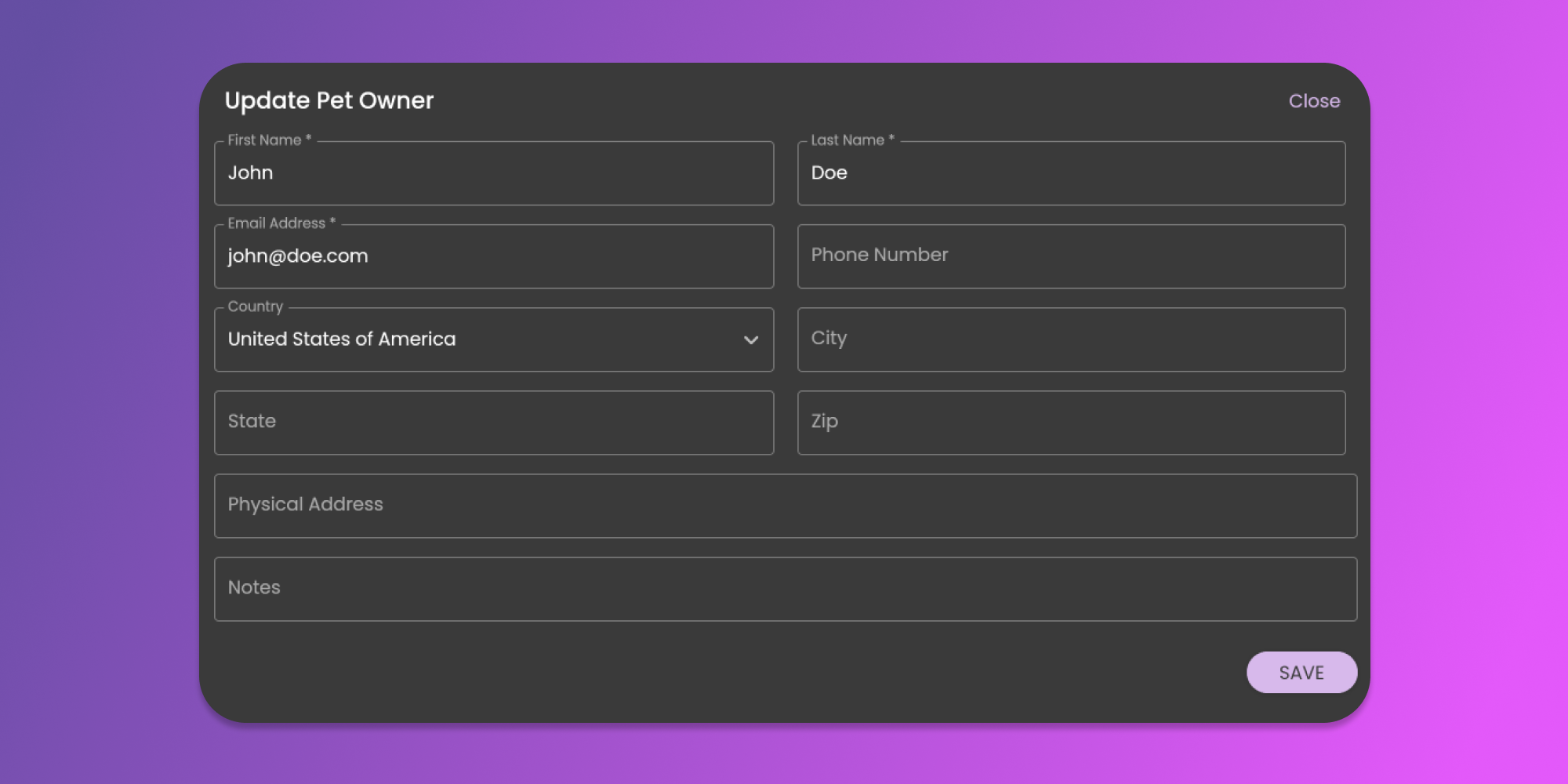Focus the Notes text field
This screenshot has width=1568, height=784.
click(x=785, y=589)
